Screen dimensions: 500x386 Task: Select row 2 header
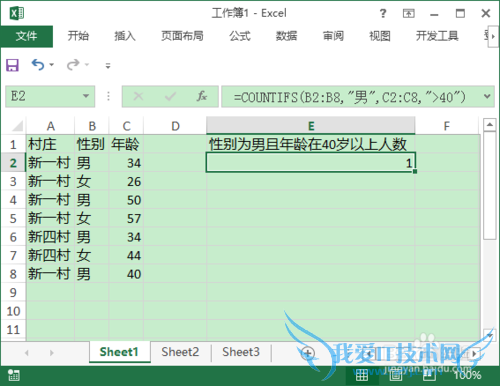(x=13, y=163)
